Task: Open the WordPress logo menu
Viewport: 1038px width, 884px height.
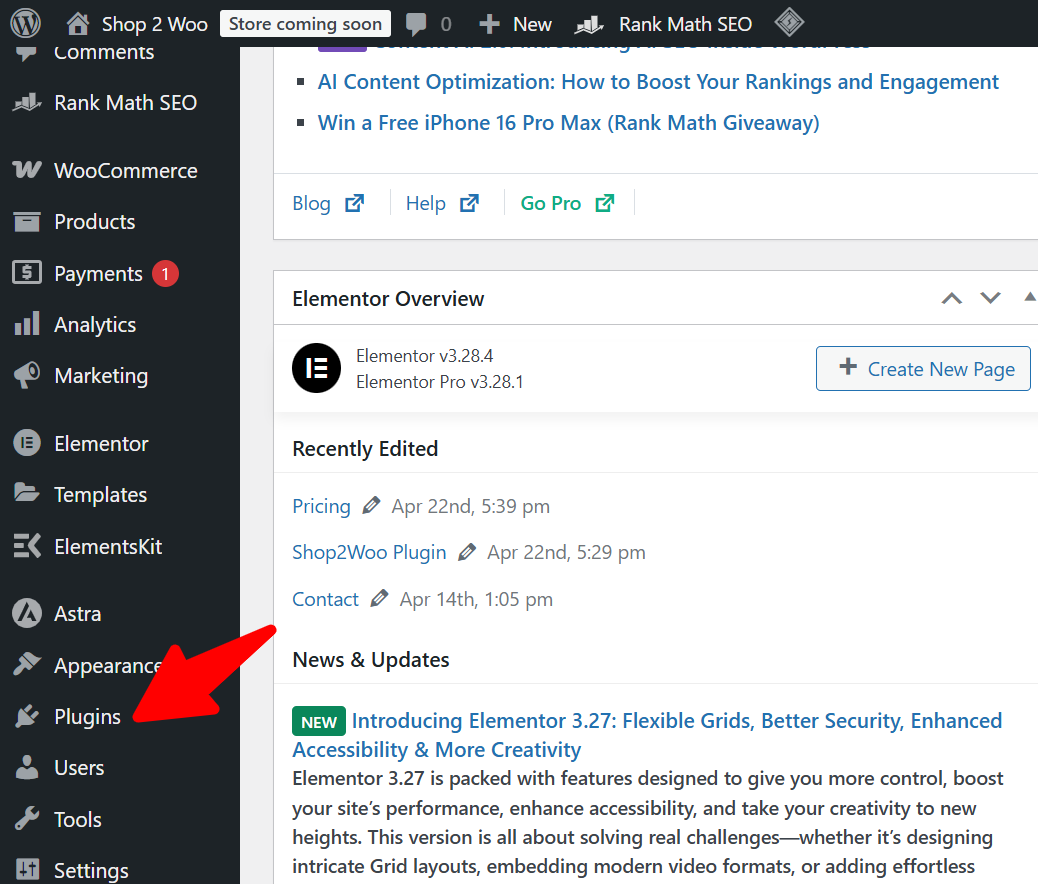Action: [25, 23]
